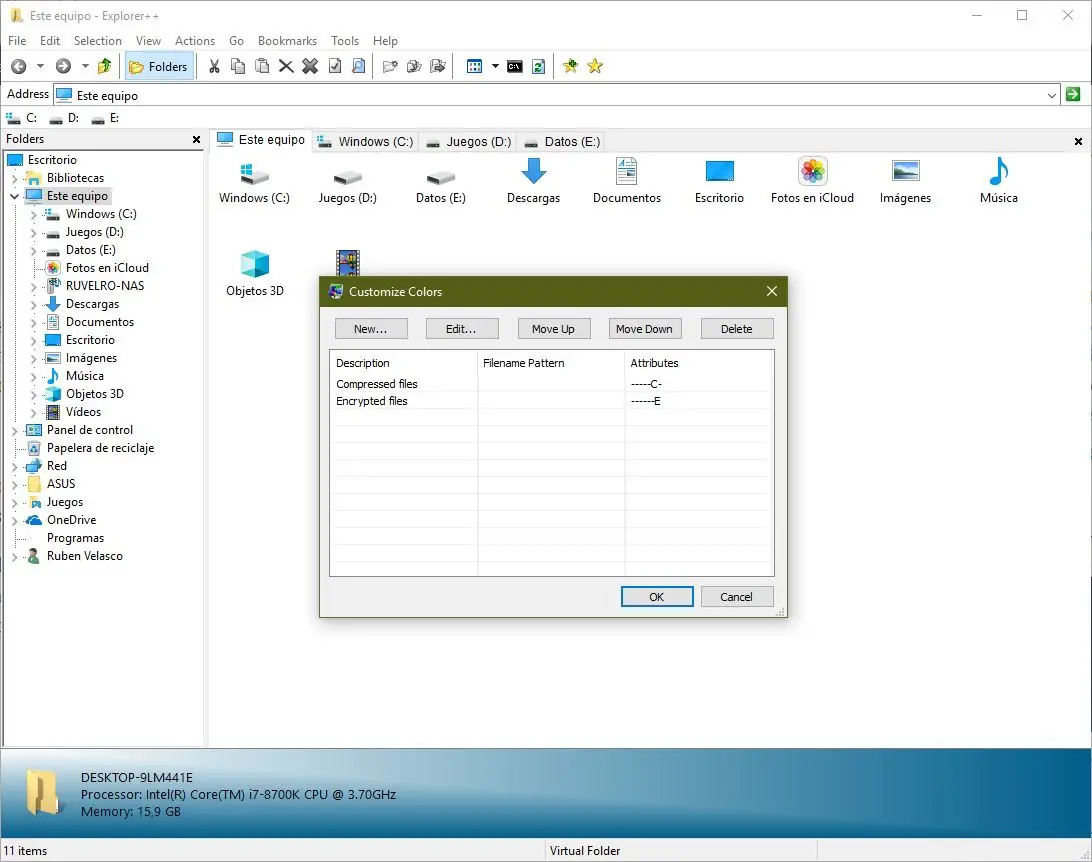
Task: Click the Cut scissors icon
Action: coord(214,66)
